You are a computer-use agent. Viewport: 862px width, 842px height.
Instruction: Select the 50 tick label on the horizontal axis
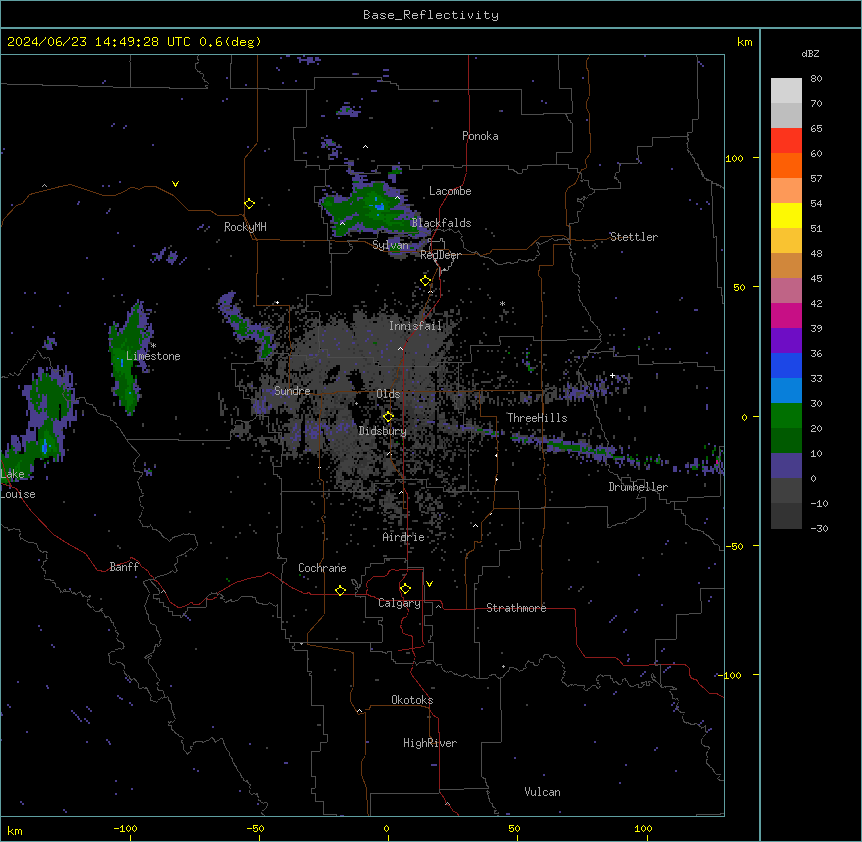tap(515, 828)
